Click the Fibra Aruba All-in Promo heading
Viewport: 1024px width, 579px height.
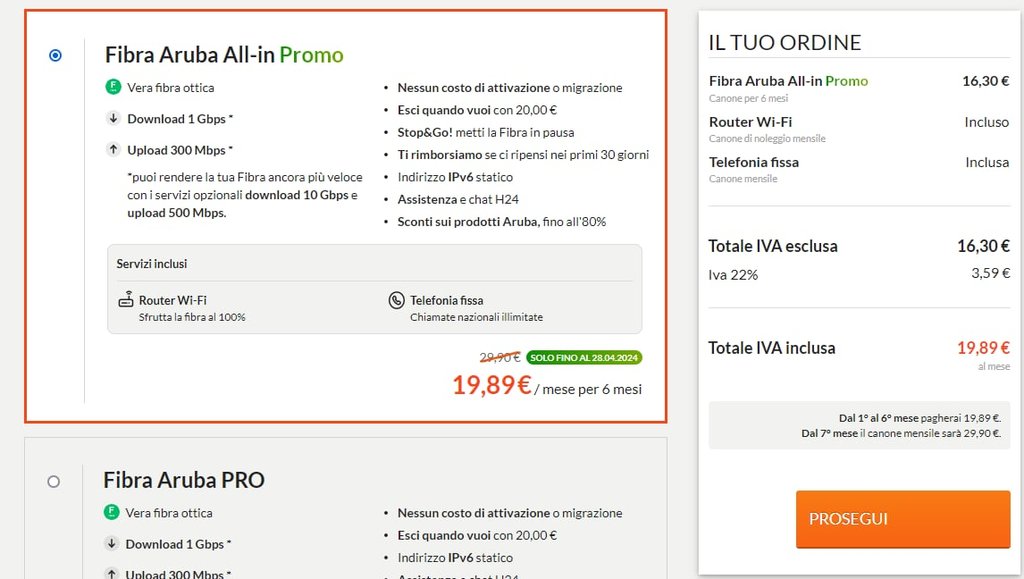[224, 54]
